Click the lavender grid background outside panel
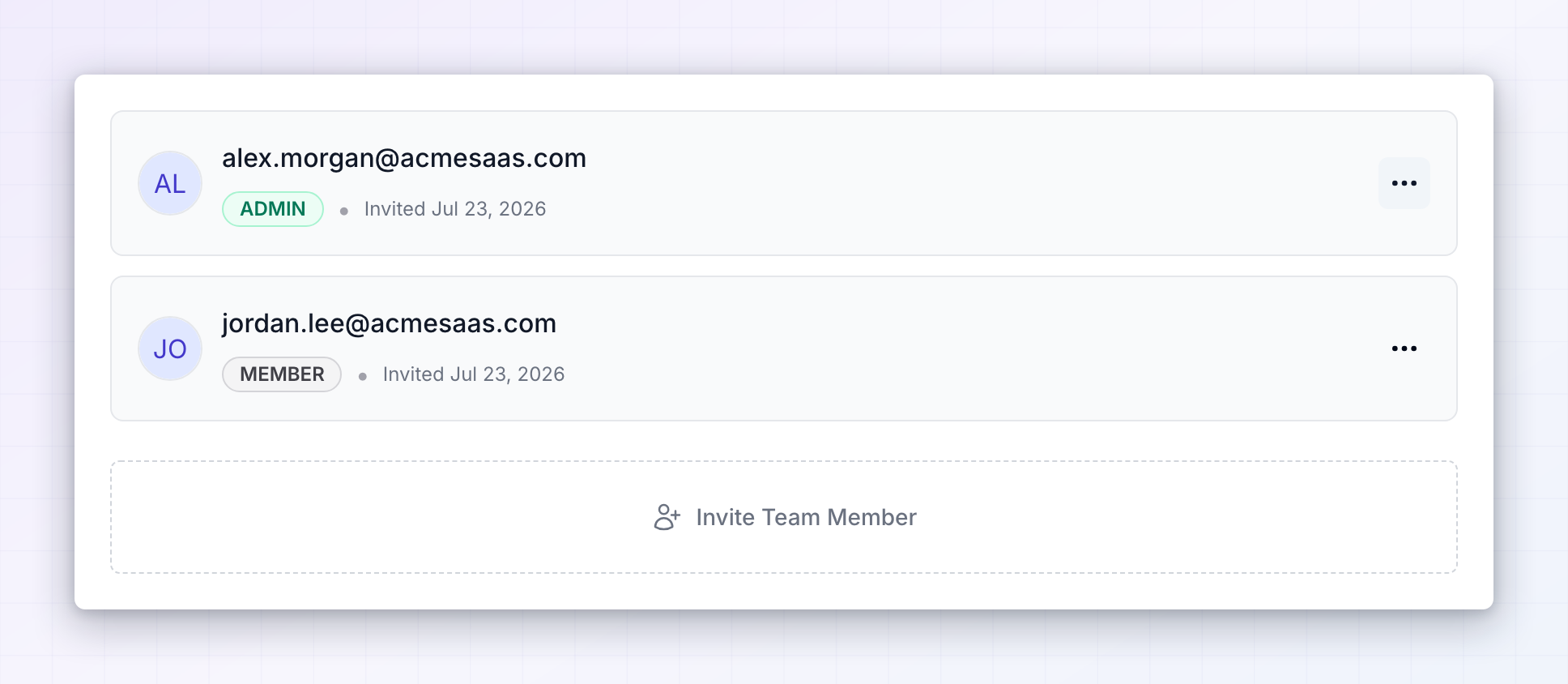This screenshot has width=1568, height=684. (784, 648)
